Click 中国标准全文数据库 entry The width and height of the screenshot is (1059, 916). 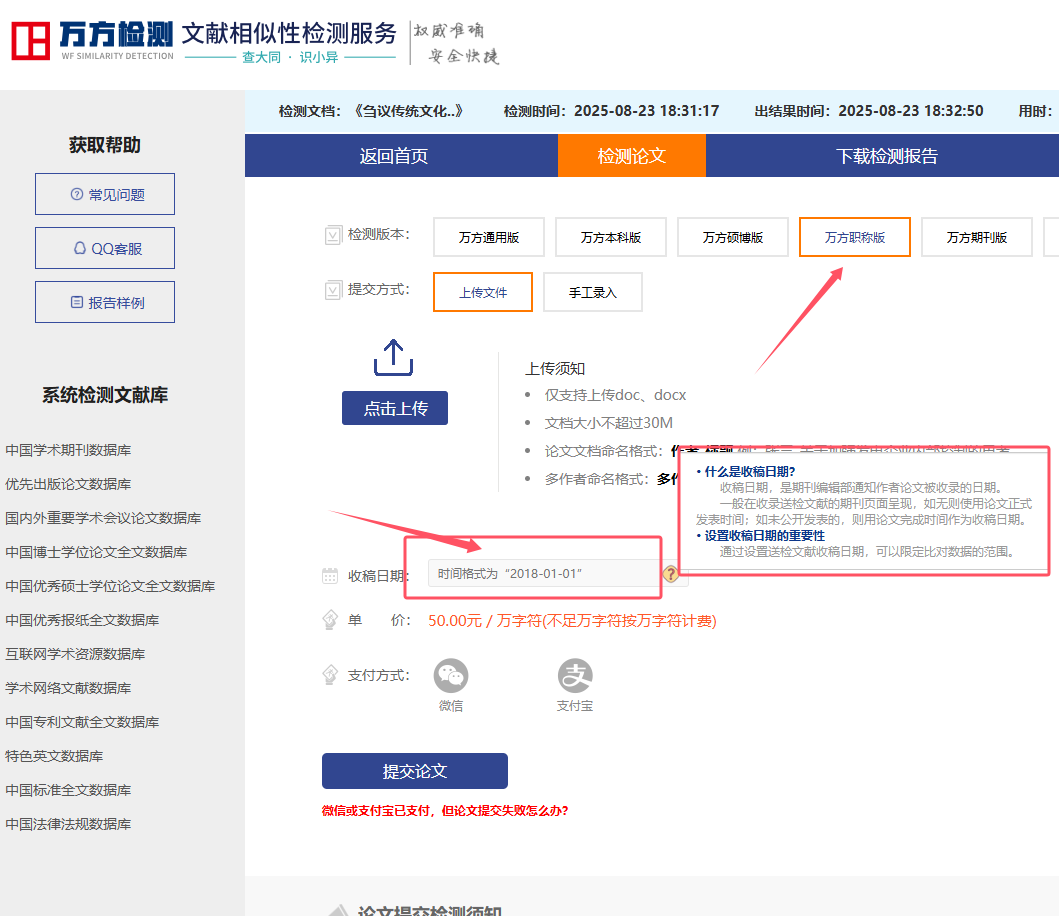coord(68,790)
